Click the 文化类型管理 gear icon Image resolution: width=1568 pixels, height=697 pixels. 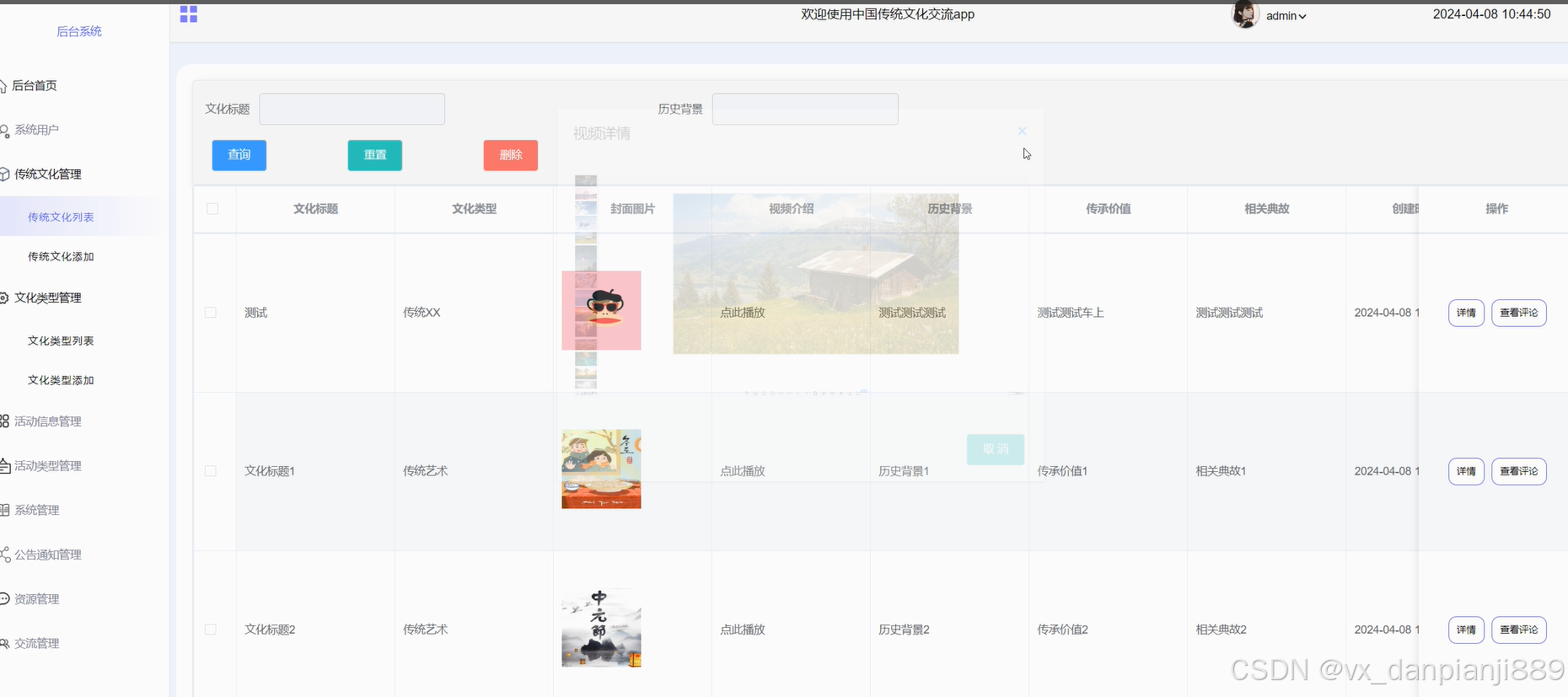tap(4, 298)
